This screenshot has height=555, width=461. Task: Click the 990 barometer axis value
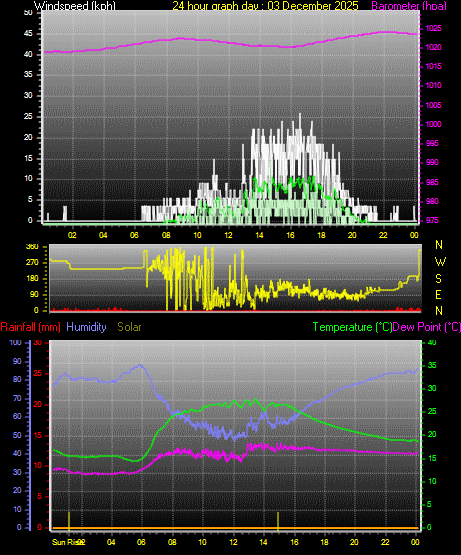point(432,162)
